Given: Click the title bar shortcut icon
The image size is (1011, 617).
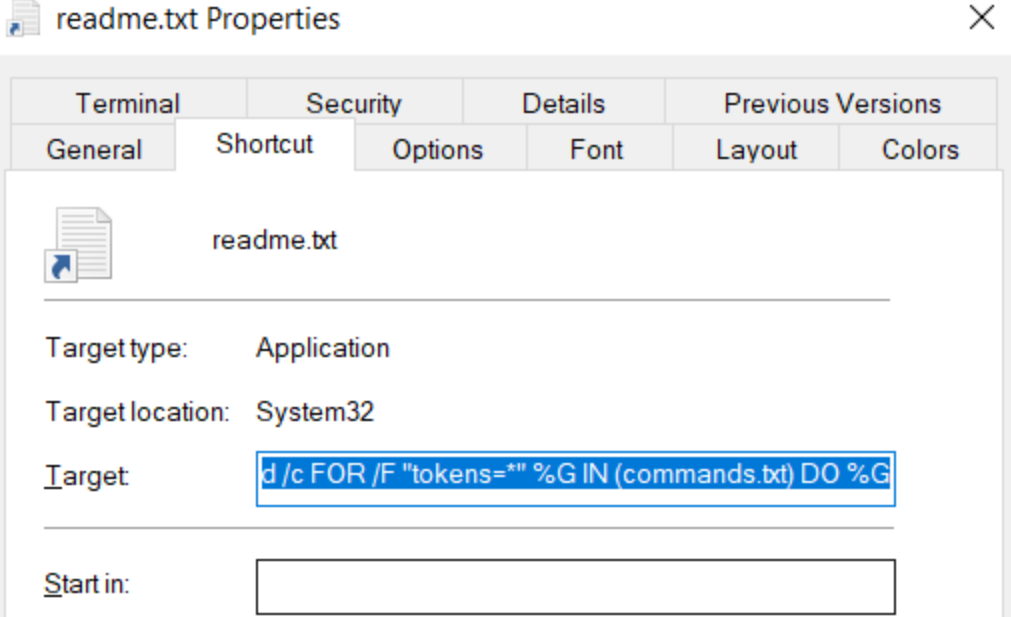Looking at the screenshot, I should (x=17, y=18).
